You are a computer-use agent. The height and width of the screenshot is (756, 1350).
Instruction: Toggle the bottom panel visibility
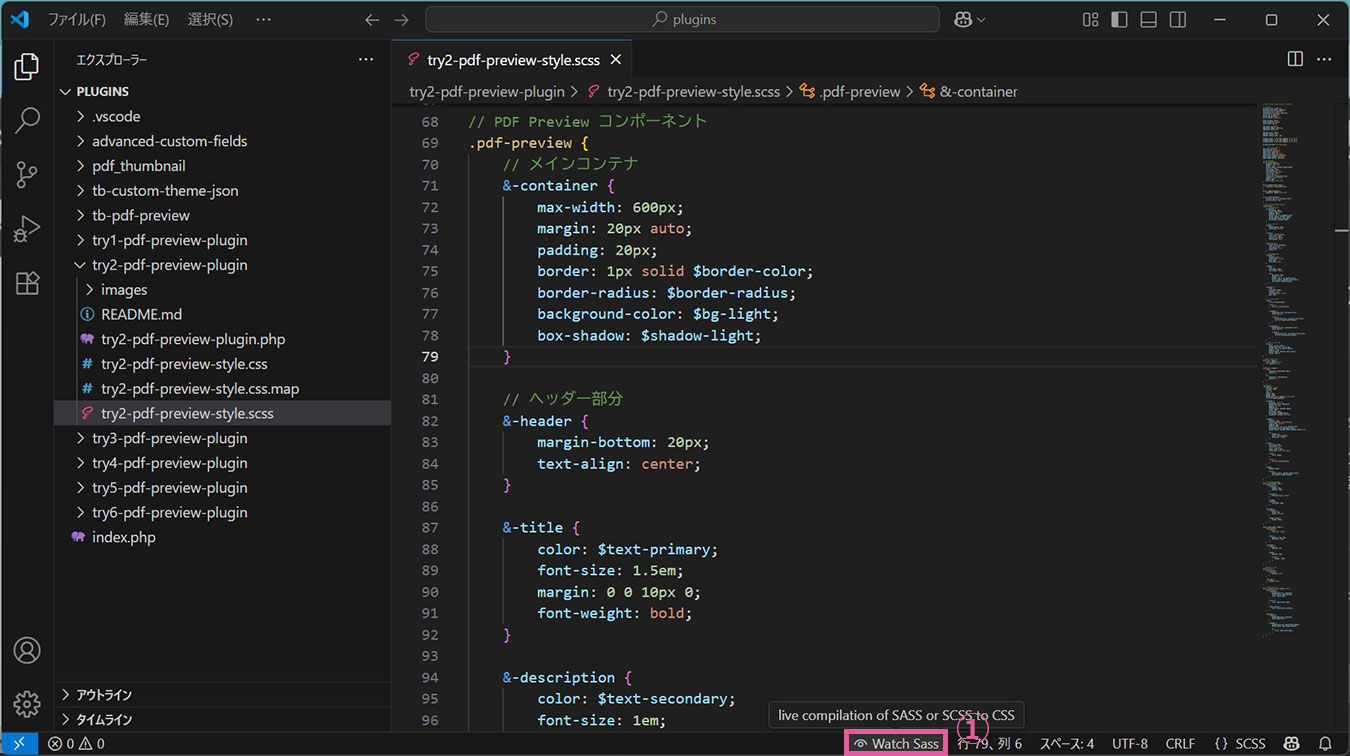coord(1149,19)
